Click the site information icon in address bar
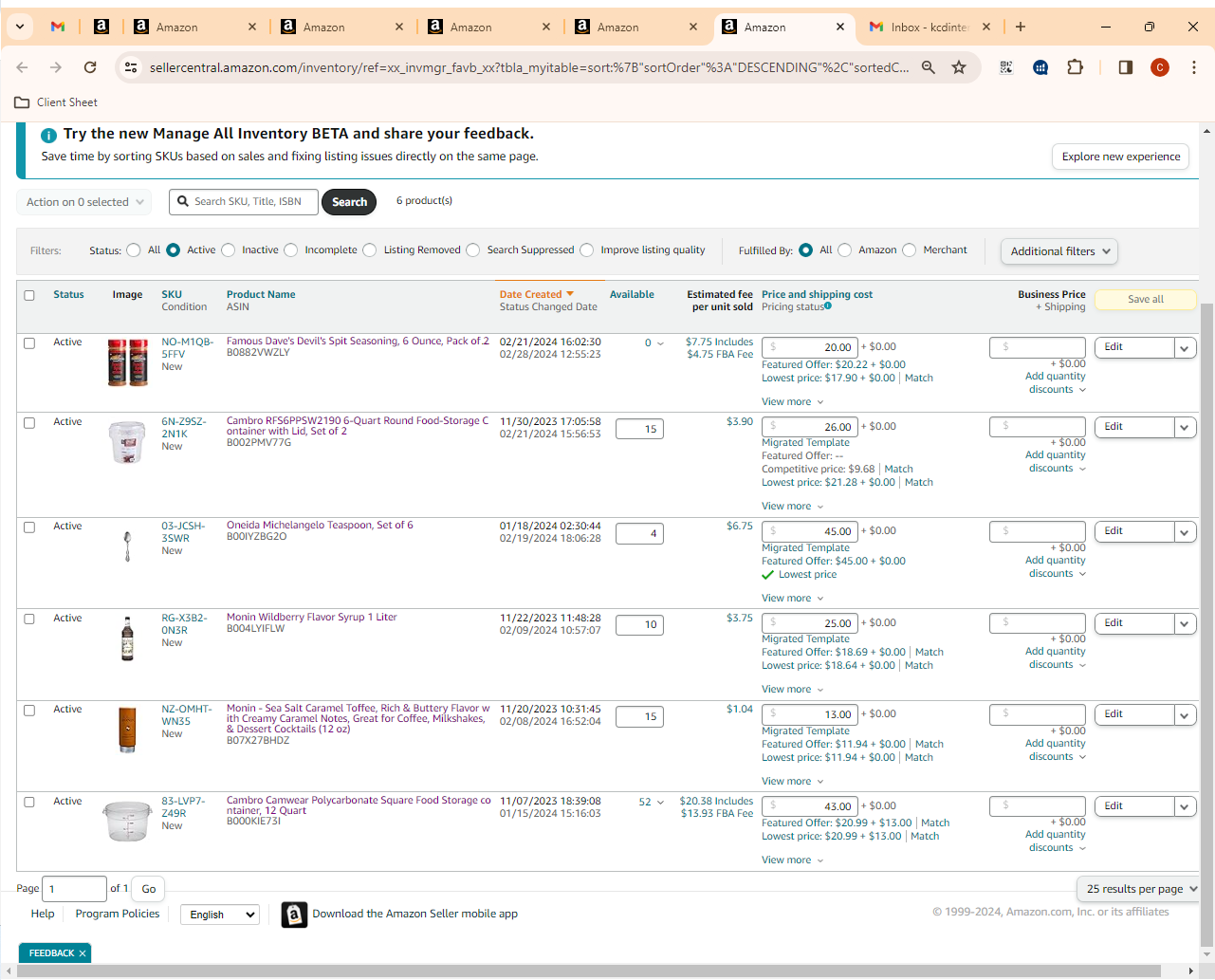Viewport: 1215px width, 980px height. [132, 67]
